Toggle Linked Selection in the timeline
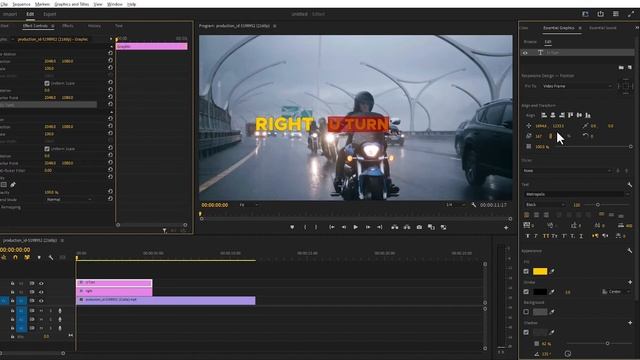Viewport: 640px width, 360px height. (x=27, y=258)
